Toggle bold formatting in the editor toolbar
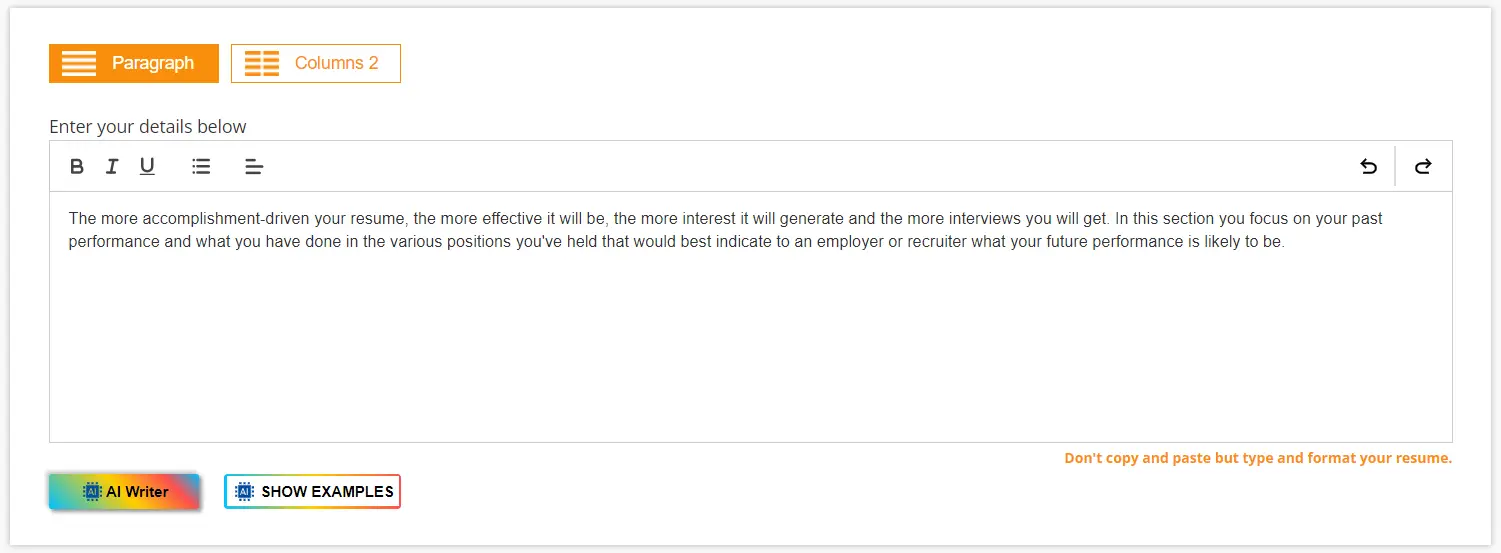 [77, 167]
